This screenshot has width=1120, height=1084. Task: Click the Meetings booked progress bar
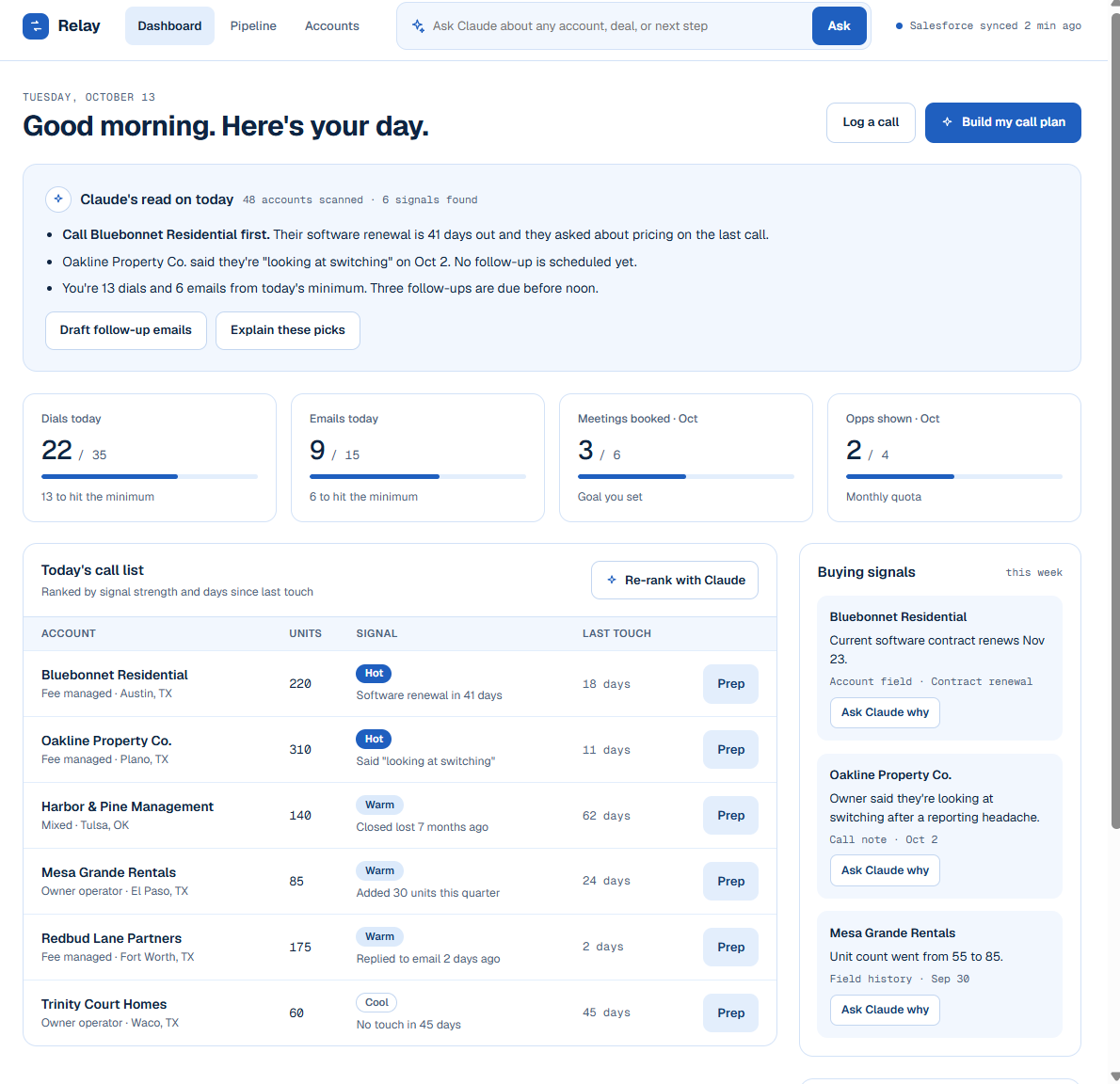point(686,476)
